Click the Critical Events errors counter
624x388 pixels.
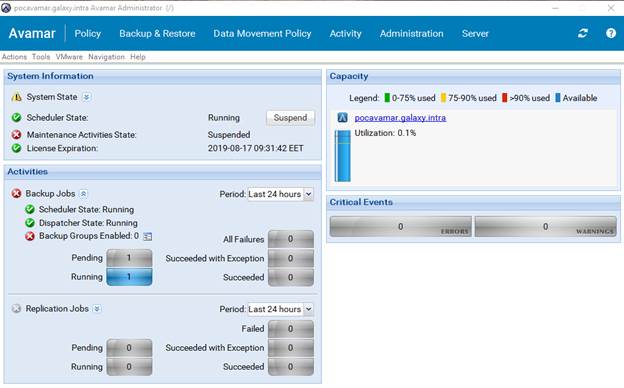tap(400, 226)
